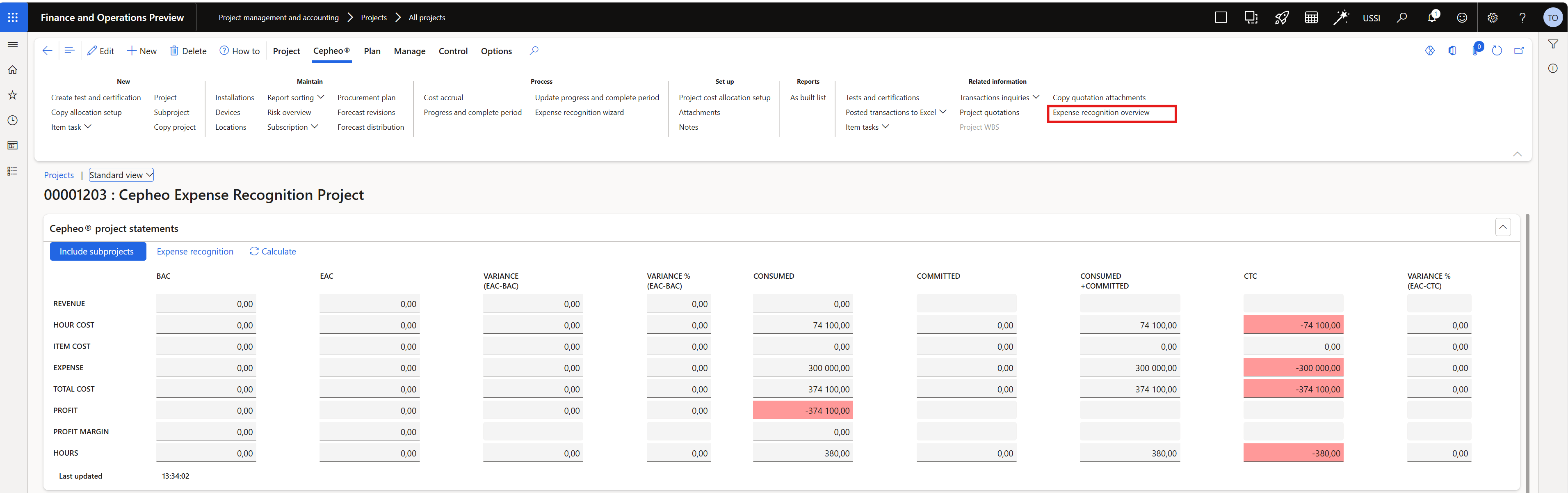Click the Power Apps diamond icon
This screenshot has width=1568, height=493.
click(x=1430, y=50)
